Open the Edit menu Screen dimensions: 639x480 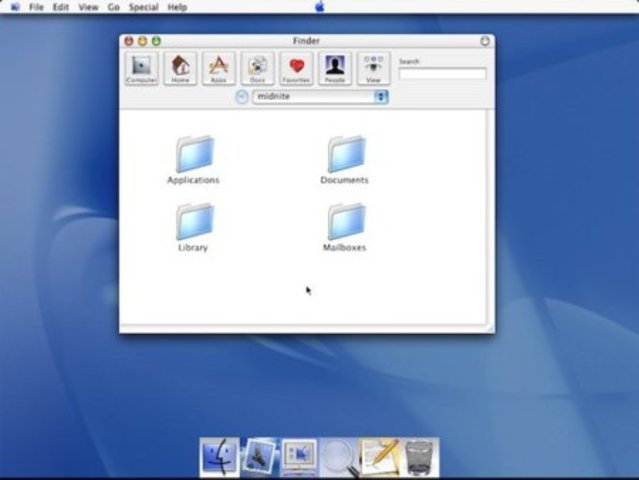[x=61, y=7]
